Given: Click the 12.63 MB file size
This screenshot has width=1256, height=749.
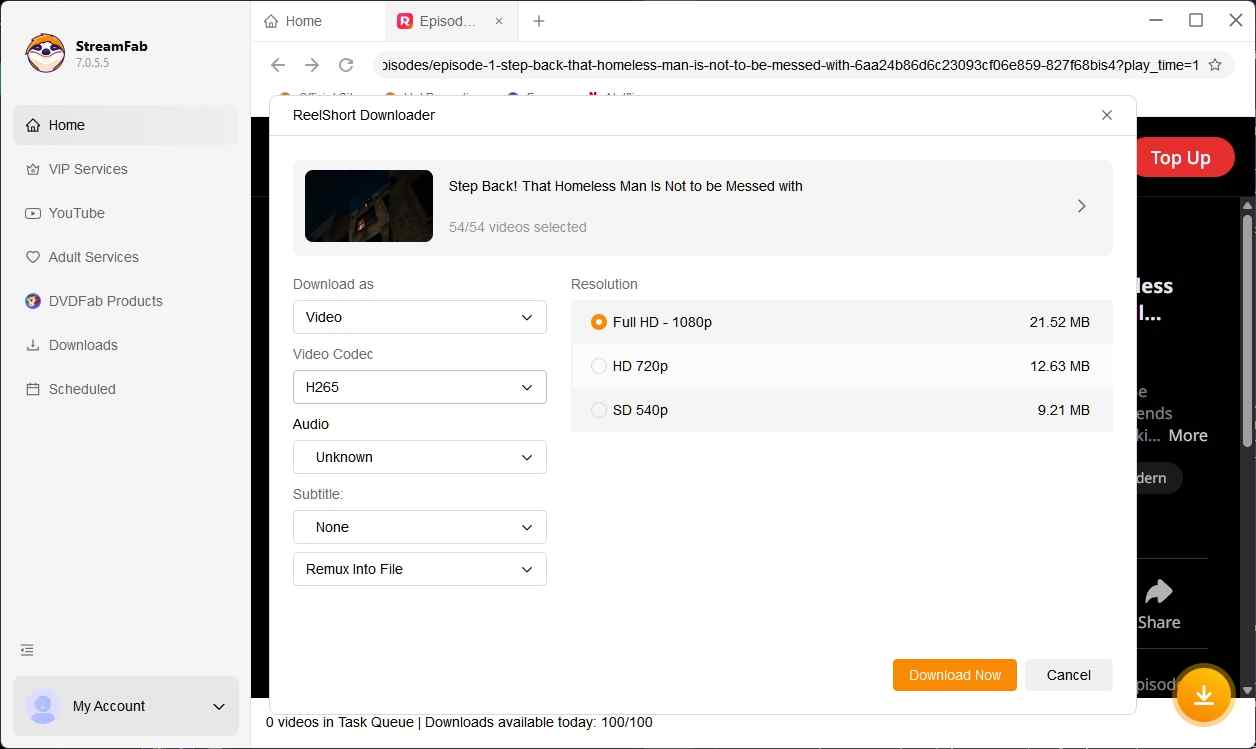Looking at the screenshot, I should point(1060,366).
